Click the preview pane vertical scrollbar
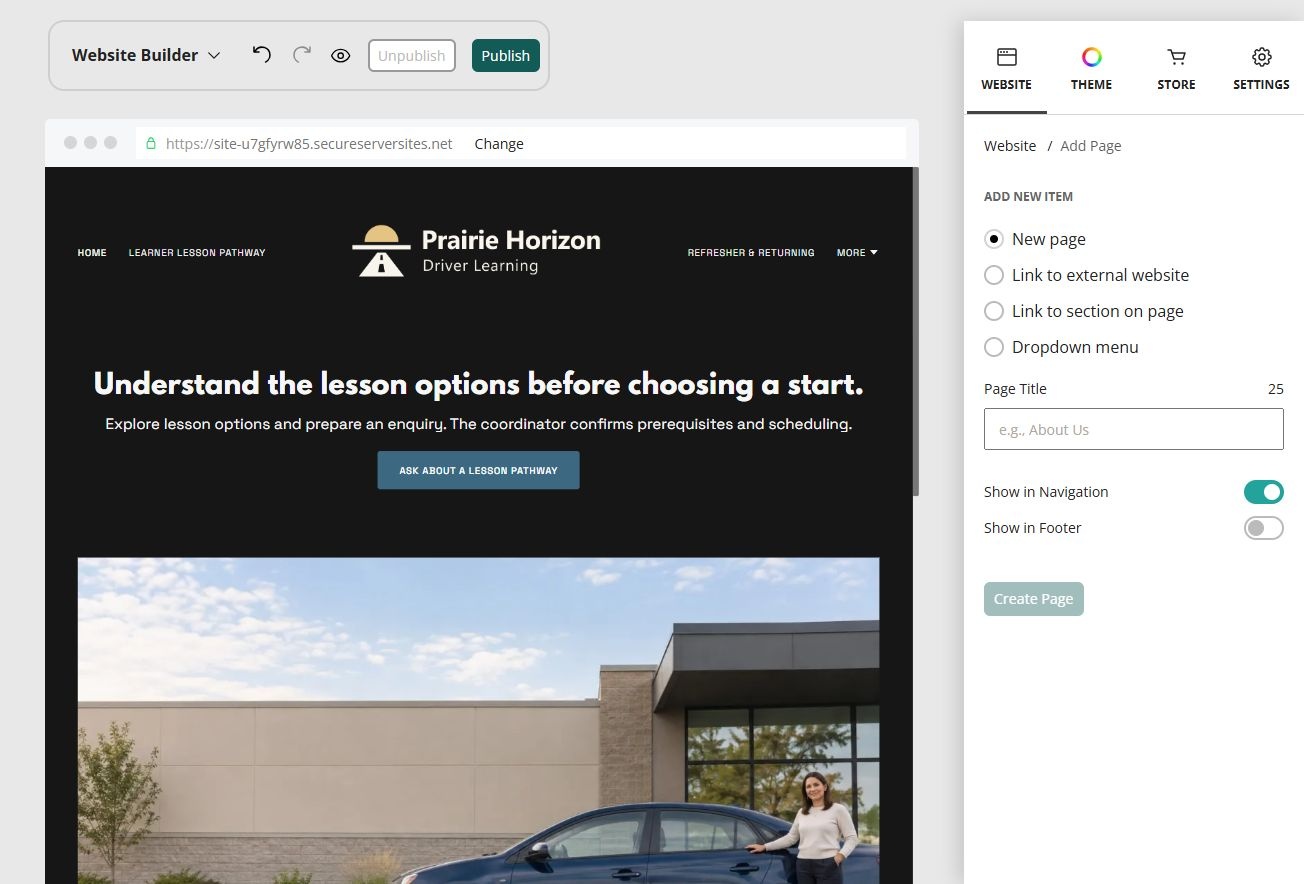The image size is (1304, 884). pyautogui.click(x=915, y=332)
